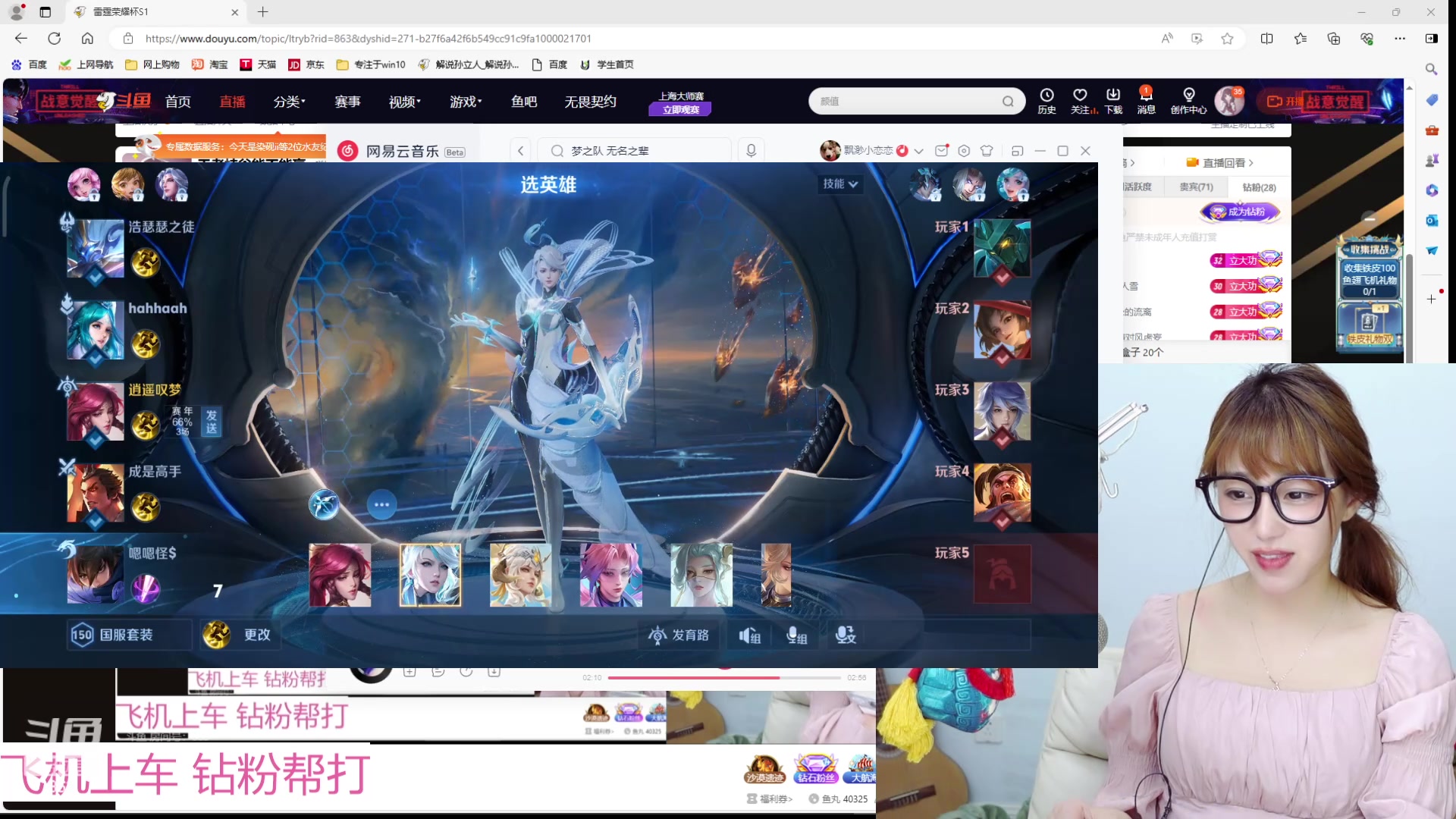Click the 发育路 lane button
Viewport: 1456px width, 819px height.
coord(679,635)
